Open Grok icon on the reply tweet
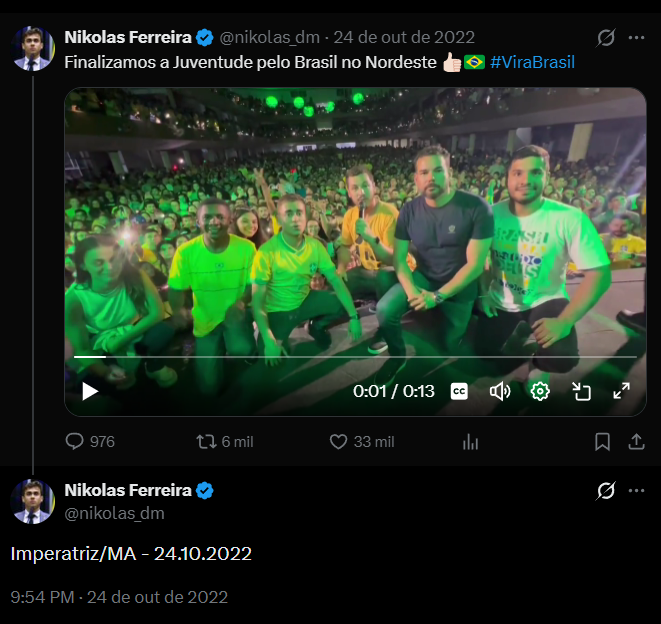The width and height of the screenshot is (661, 624). click(x=605, y=490)
